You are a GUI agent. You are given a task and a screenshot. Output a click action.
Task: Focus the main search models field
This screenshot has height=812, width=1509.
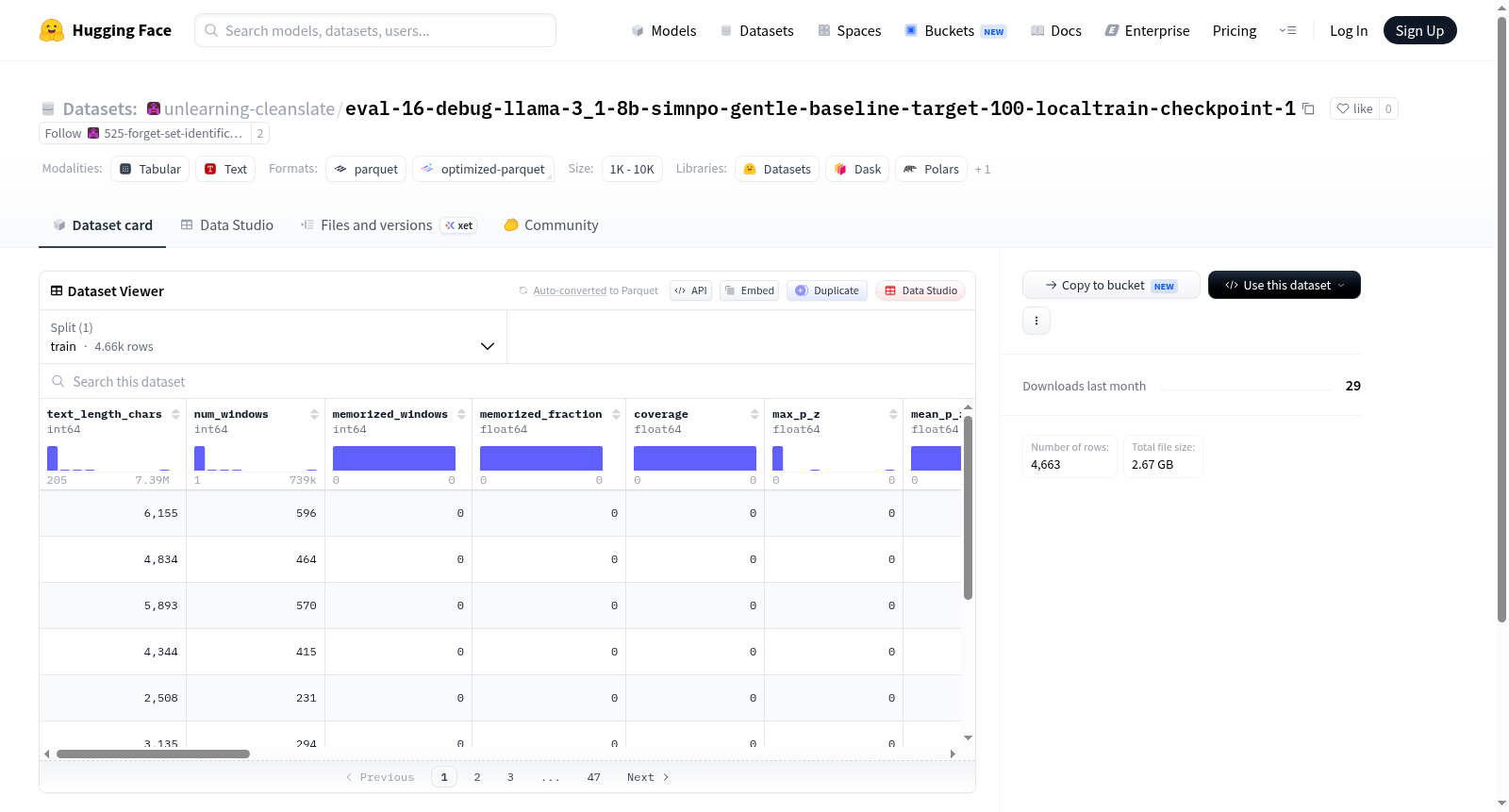(x=375, y=30)
